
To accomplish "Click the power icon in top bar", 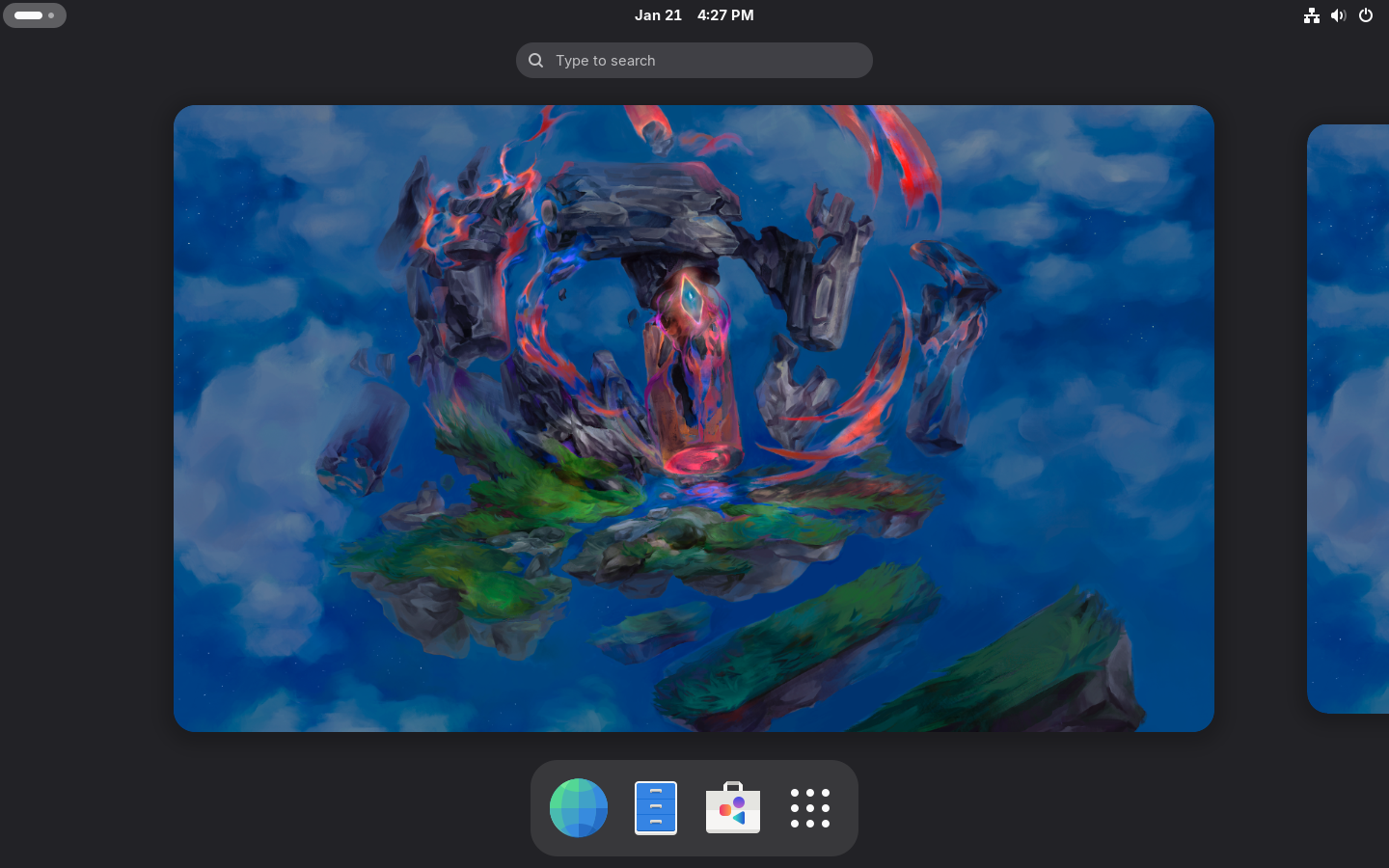I will (1366, 15).
